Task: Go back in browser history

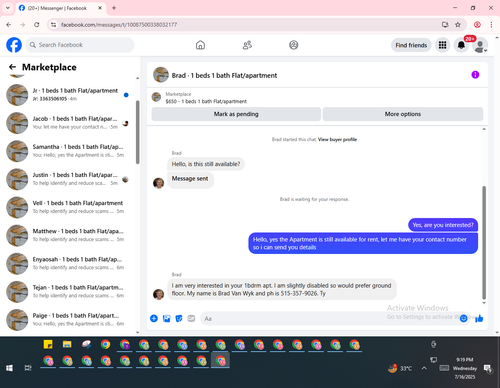Action: (9, 25)
